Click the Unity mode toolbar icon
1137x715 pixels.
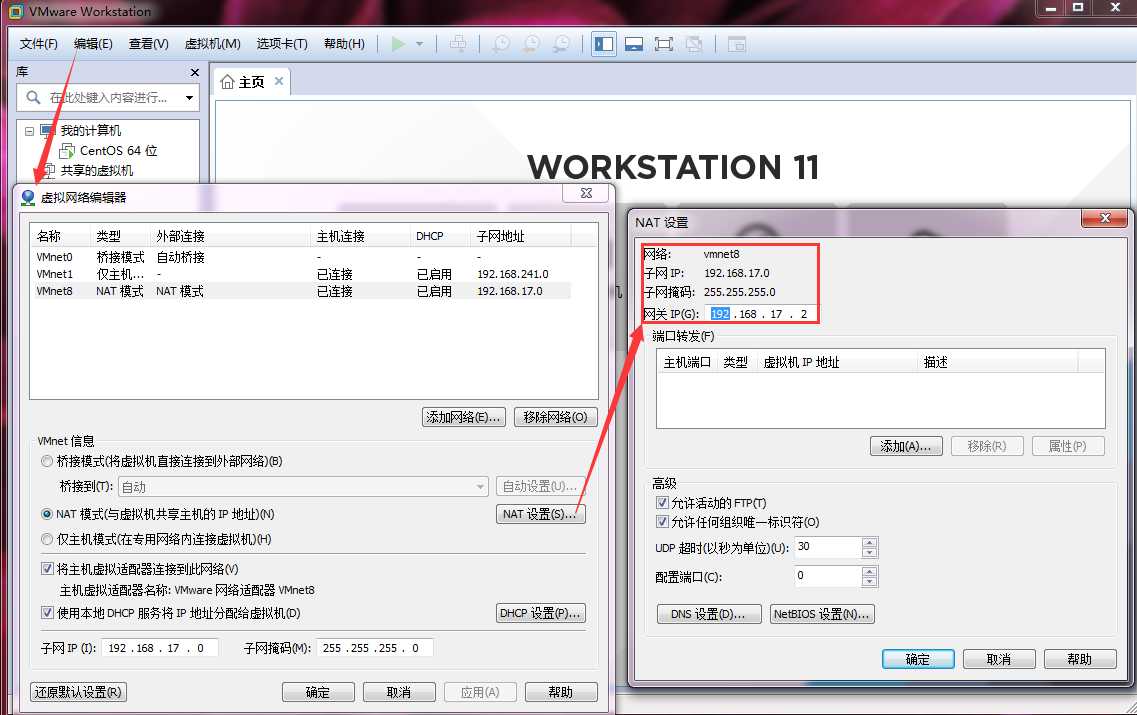click(694, 44)
